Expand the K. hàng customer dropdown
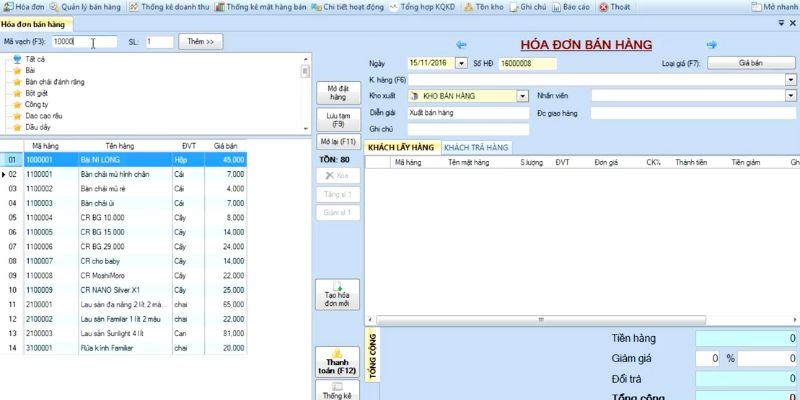This screenshot has height=400, width=800. 791,80
